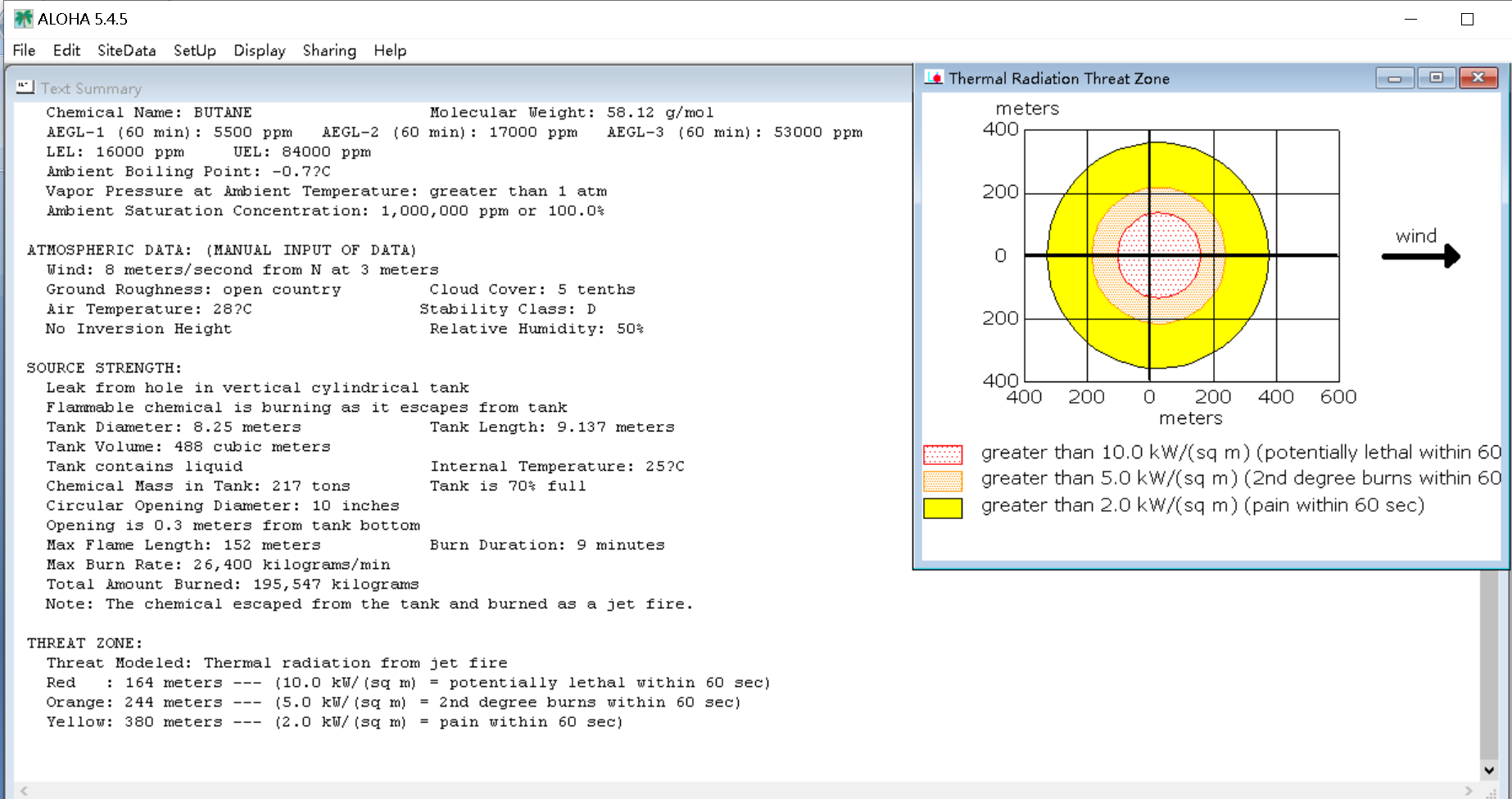Click the 'Relative Humidity: 50%' text

point(536,329)
